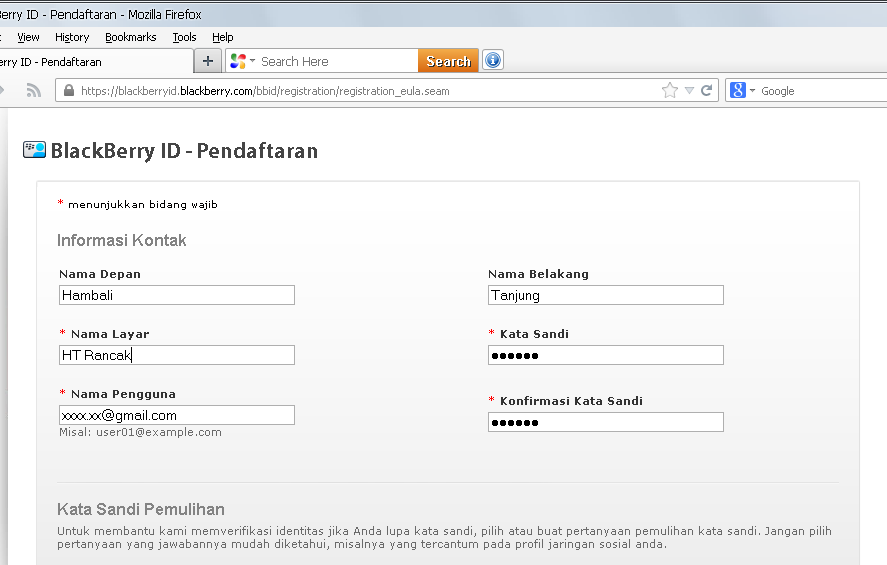The image size is (887, 565).
Task: Click the Nama Depan field with Hambali
Action: [x=176, y=295]
